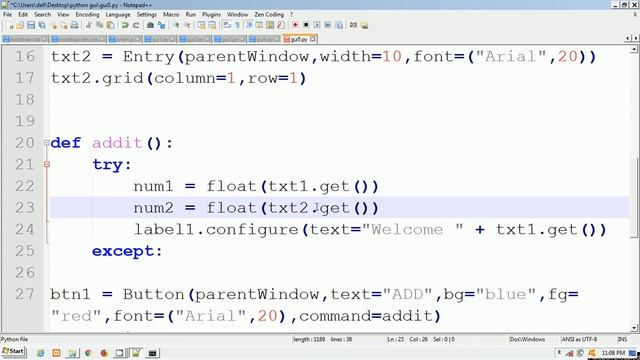Click the Save Recorded Macro icon
Viewport: 640px width, 360px height.
339,25
